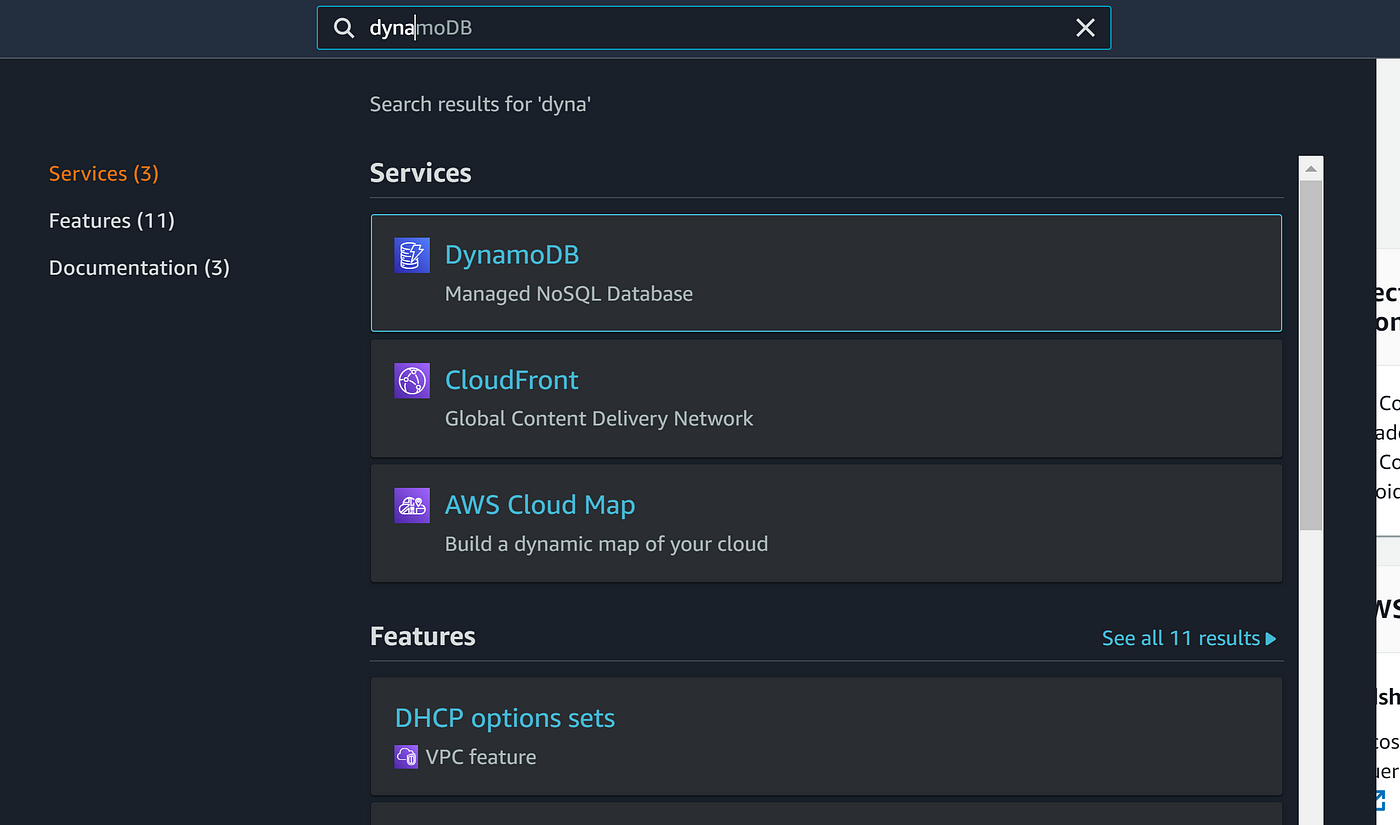Open the AWS Cloud Map link

coord(540,505)
